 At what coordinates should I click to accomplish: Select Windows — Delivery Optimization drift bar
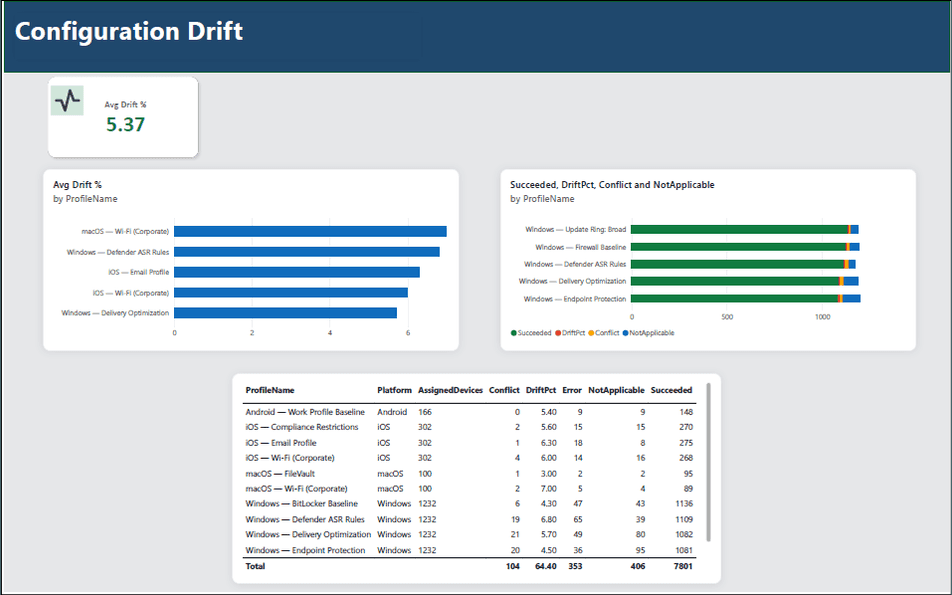(x=285, y=313)
